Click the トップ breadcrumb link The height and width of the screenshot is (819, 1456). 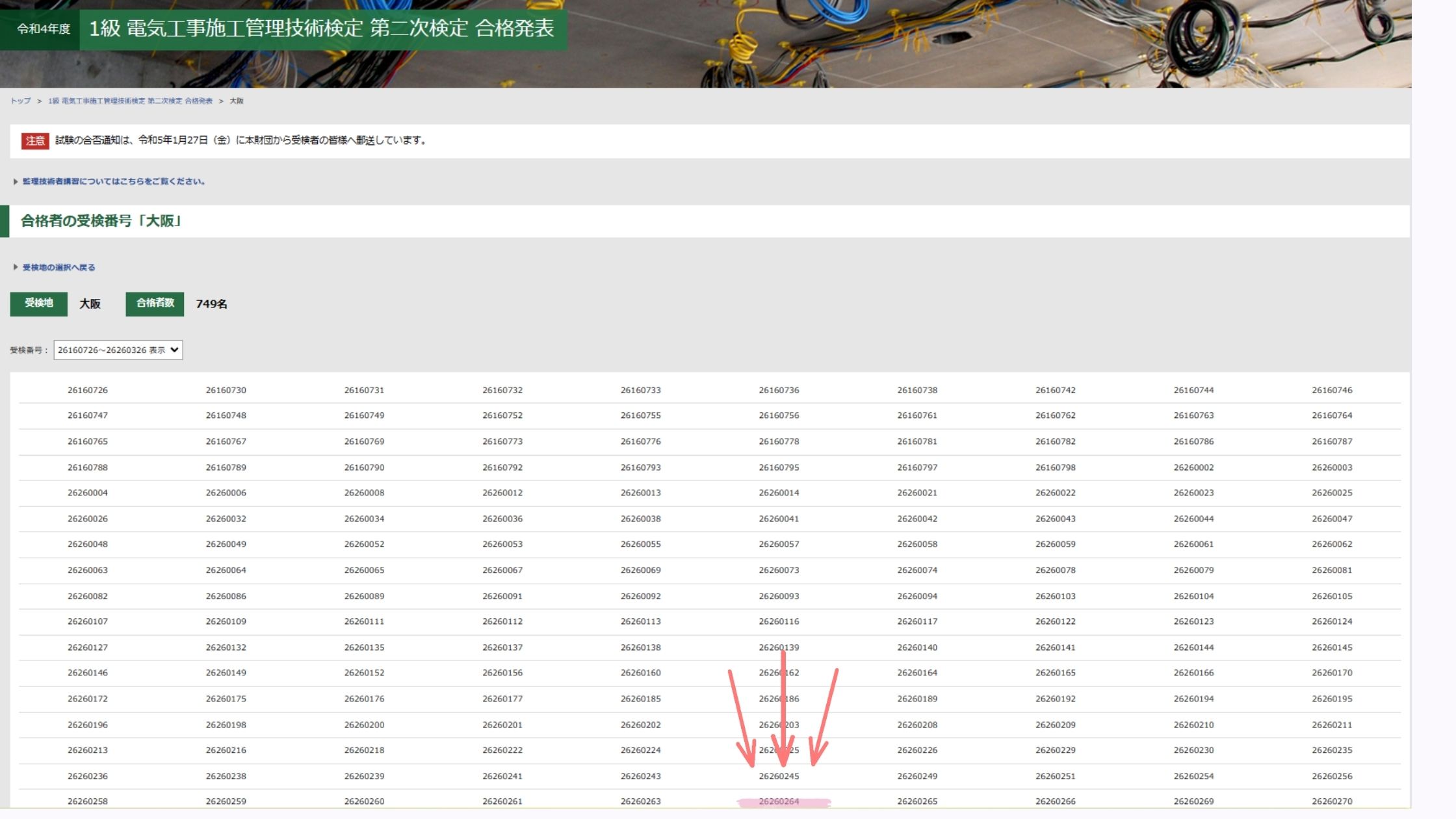tap(20, 101)
